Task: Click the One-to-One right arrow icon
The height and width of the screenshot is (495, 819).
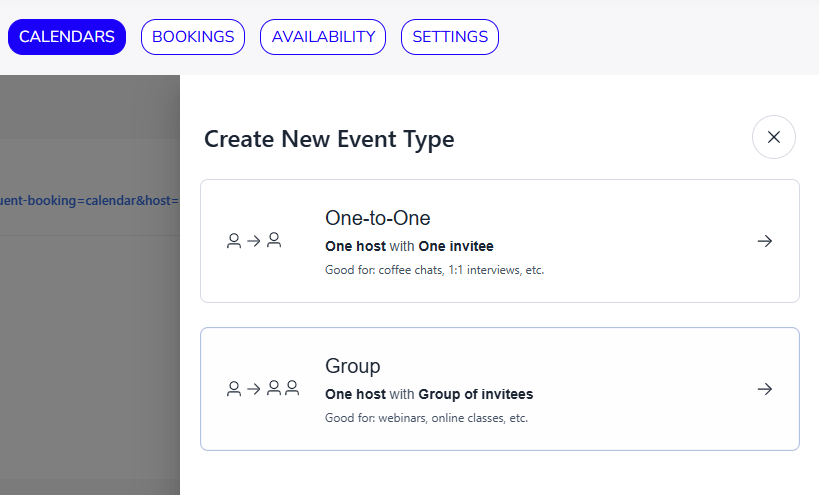Action: (764, 241)
